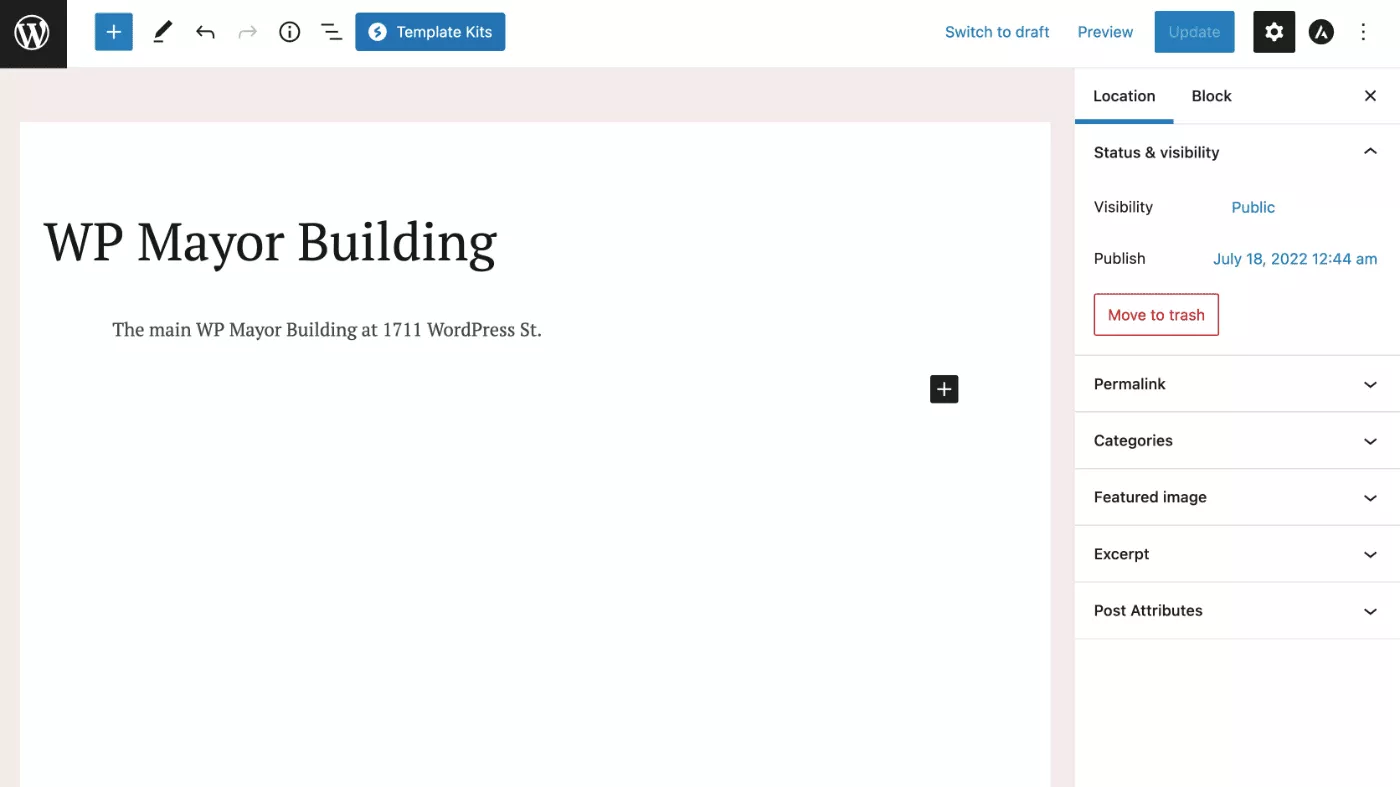
Task: Preview the post
Action: [x=1105, y=32]
